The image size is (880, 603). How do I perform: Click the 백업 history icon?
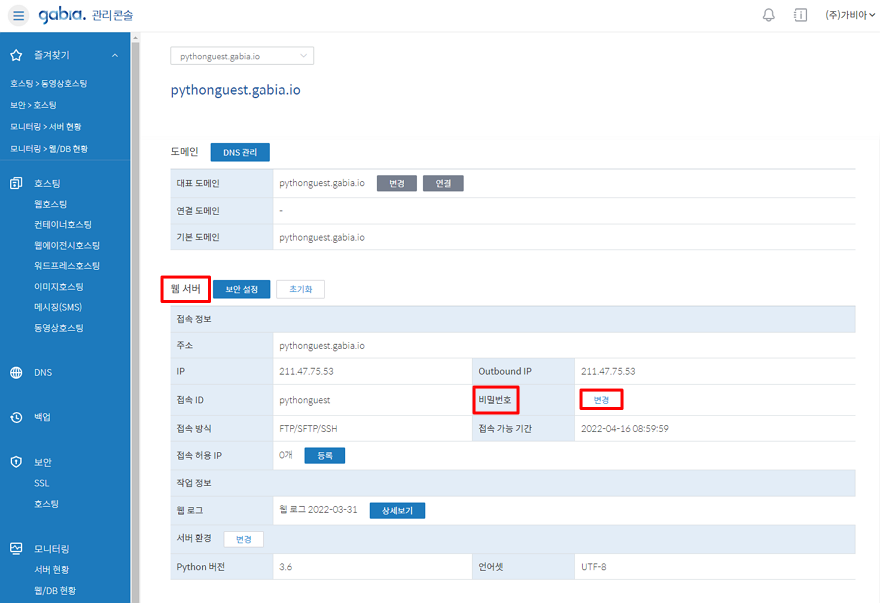(x=16, y=417)
